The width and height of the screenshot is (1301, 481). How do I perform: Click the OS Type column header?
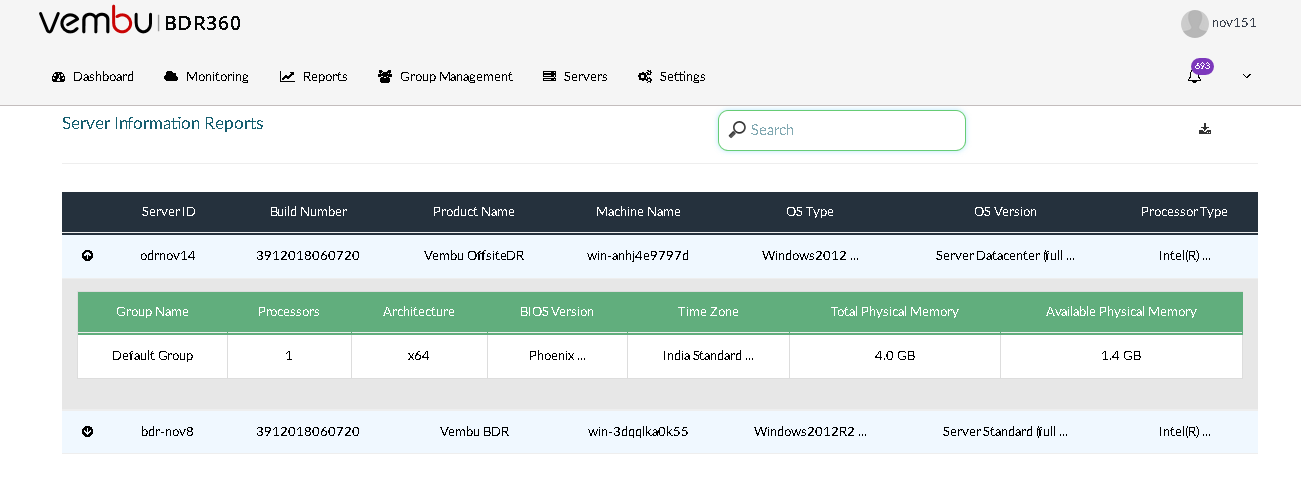810,212
